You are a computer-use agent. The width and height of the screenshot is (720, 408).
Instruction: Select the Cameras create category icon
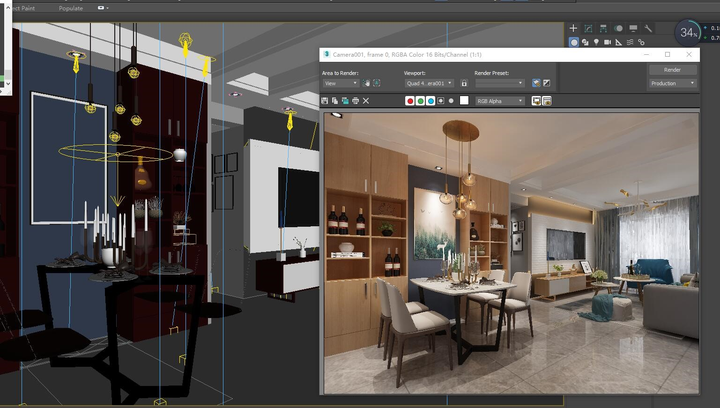tap(607, 42)
